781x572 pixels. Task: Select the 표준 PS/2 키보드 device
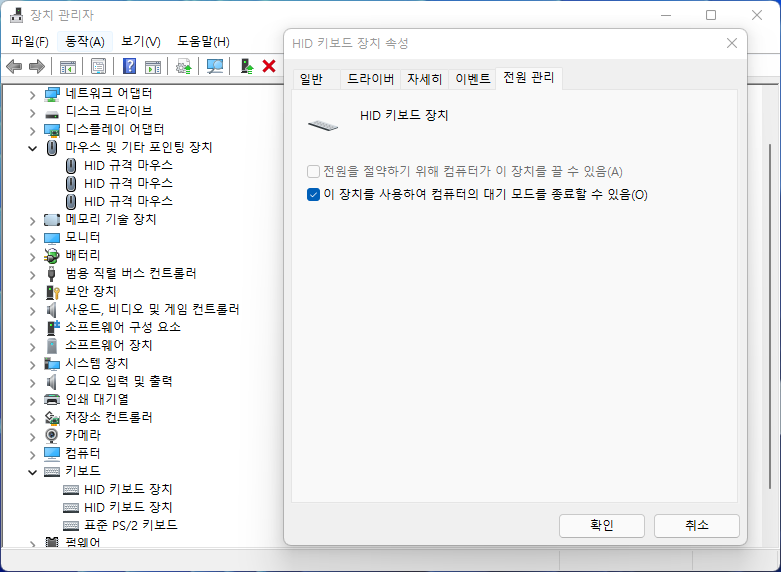130,525
